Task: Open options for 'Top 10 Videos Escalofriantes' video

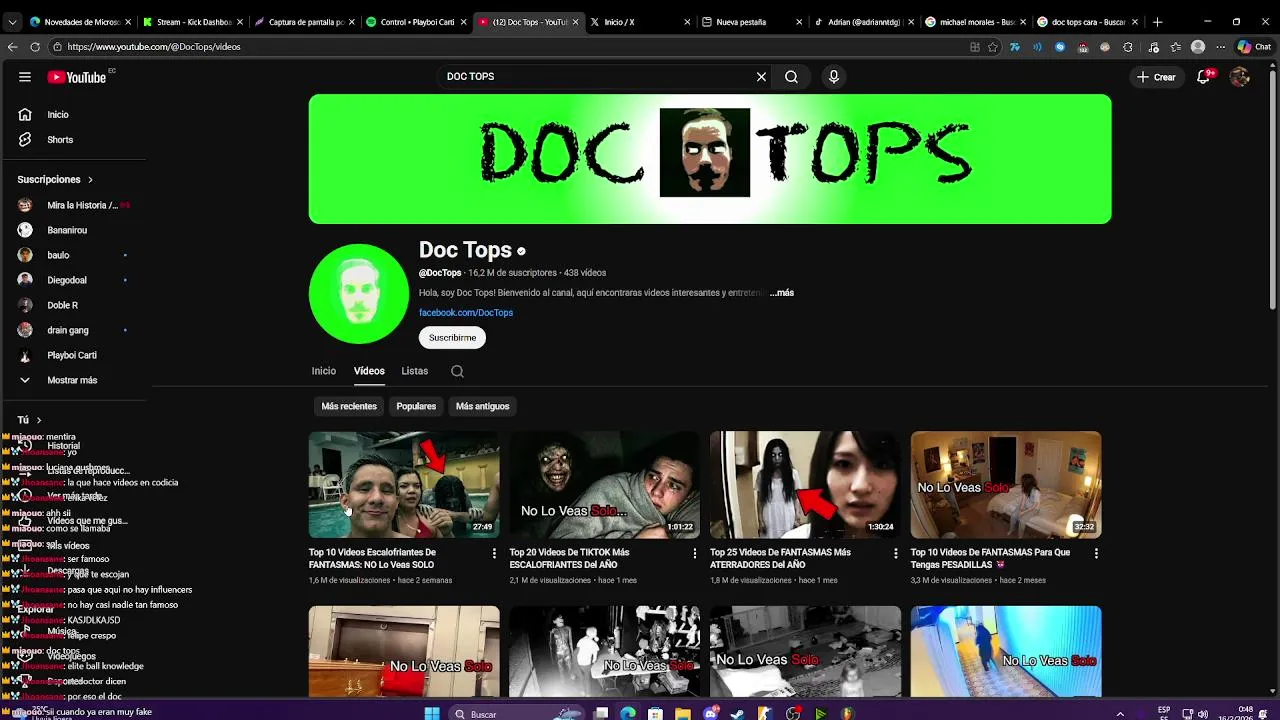Action: point(493,553)
